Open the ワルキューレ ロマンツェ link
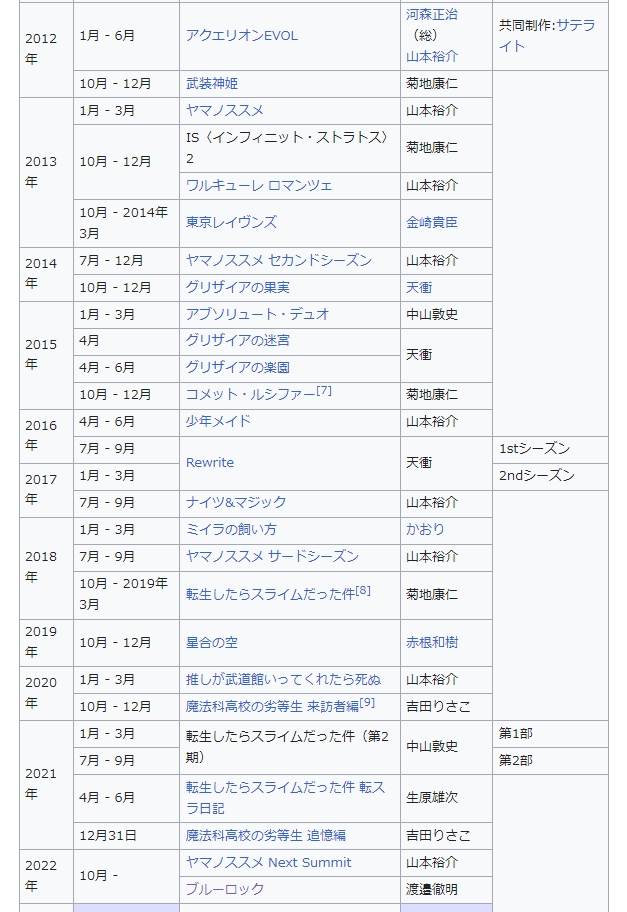The image size is (627, 912). (259, 186)
